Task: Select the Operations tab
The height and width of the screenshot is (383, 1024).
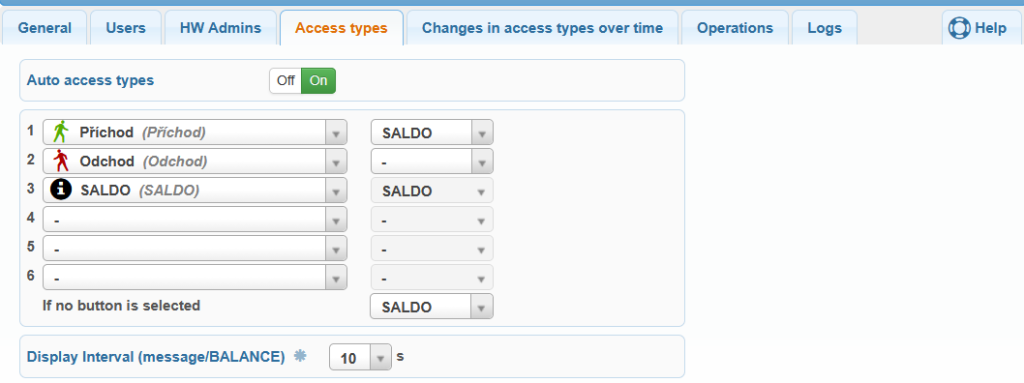Action: point(735,28)
